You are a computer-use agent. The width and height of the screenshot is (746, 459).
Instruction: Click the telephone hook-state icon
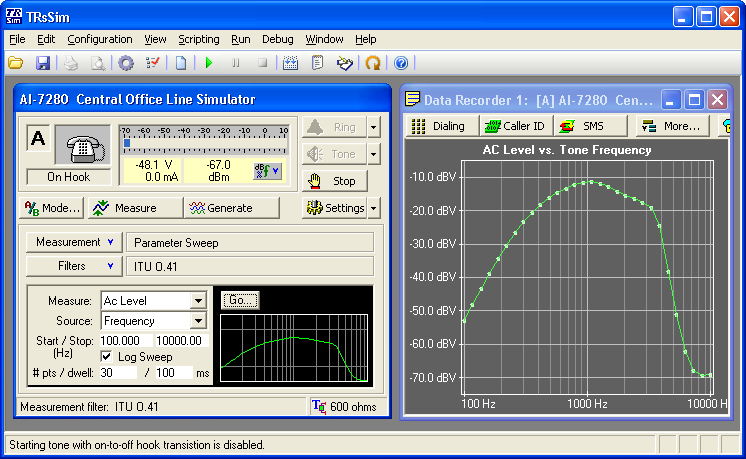(x=81, y=146)
